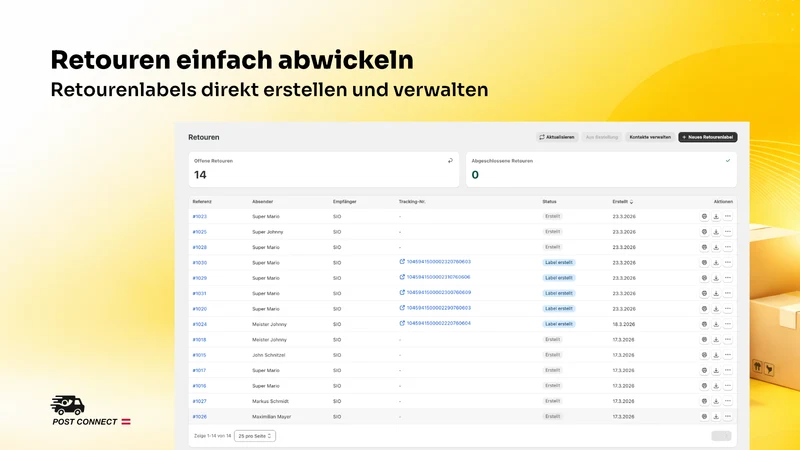
Task: Open return reference #1025
Action: [x=199, y=232]
